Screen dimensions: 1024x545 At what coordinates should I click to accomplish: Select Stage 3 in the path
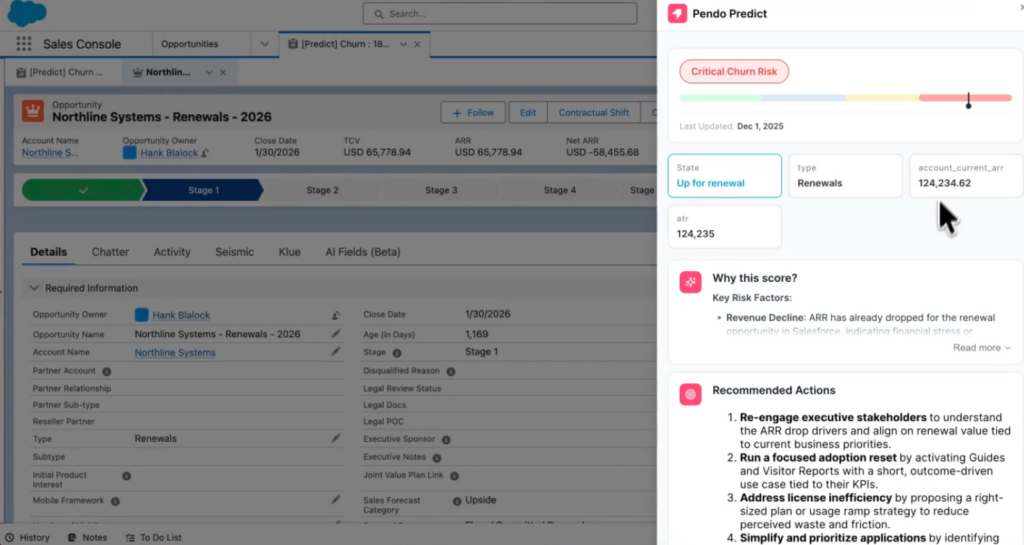click(x=441, y=190)
